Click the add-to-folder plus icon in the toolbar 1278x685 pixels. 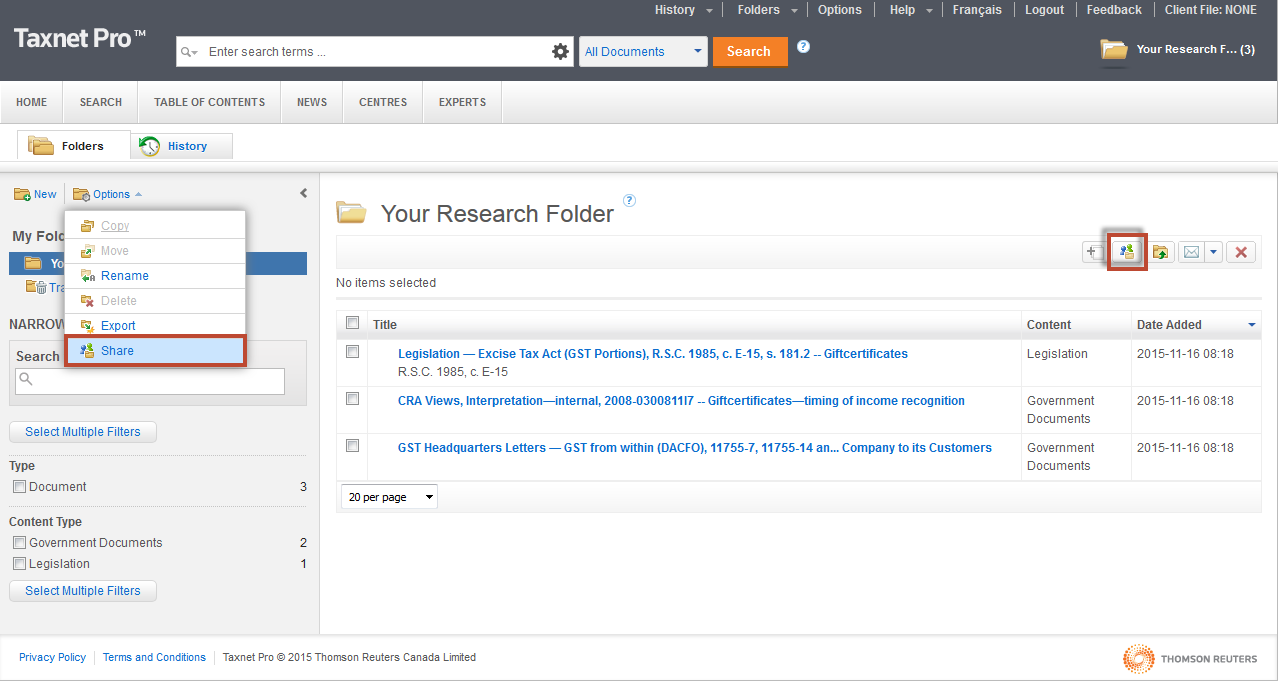[1094, 252]
